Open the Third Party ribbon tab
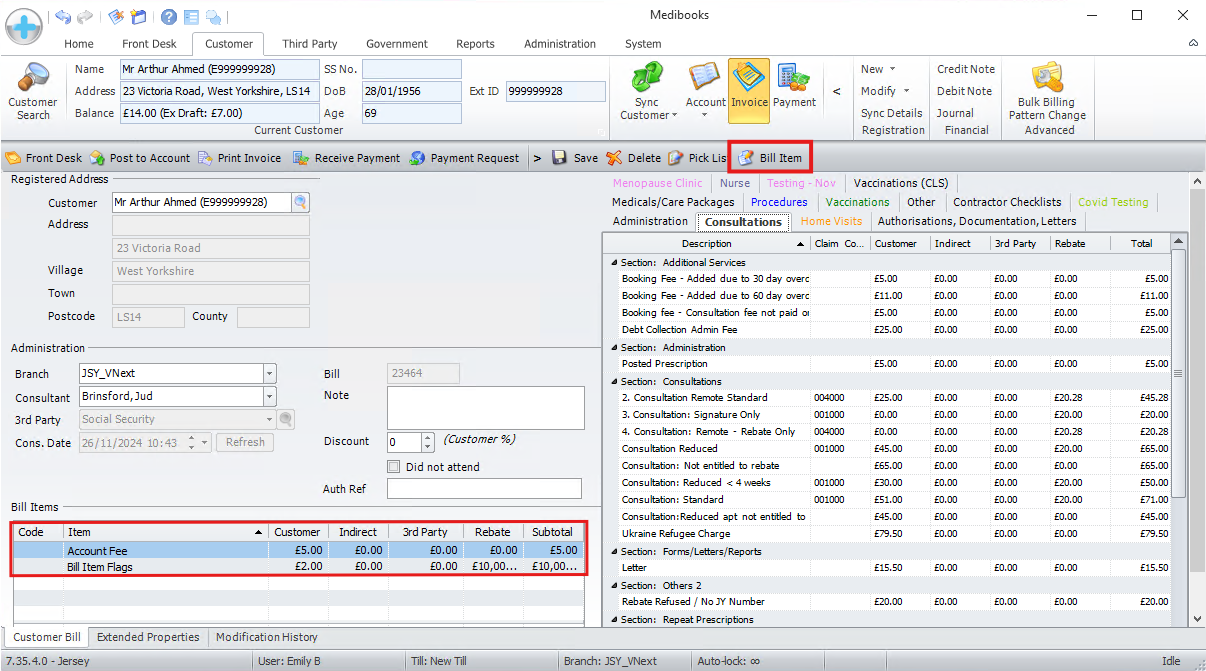This screenshot has width=1206, height=671. pos(309,44)
